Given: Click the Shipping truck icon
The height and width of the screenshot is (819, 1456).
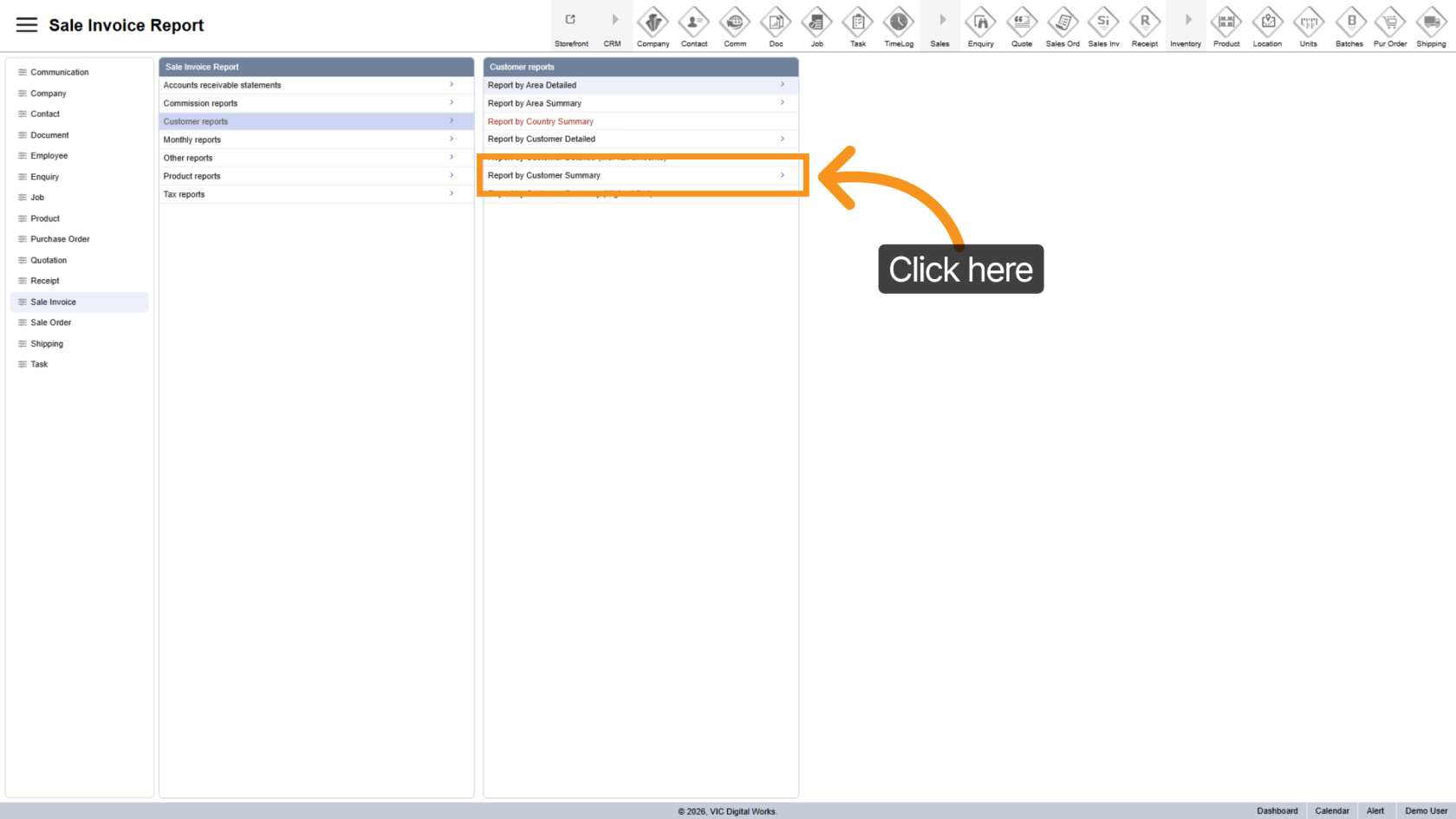Looking at the screenshot, I should point(1431,23).
